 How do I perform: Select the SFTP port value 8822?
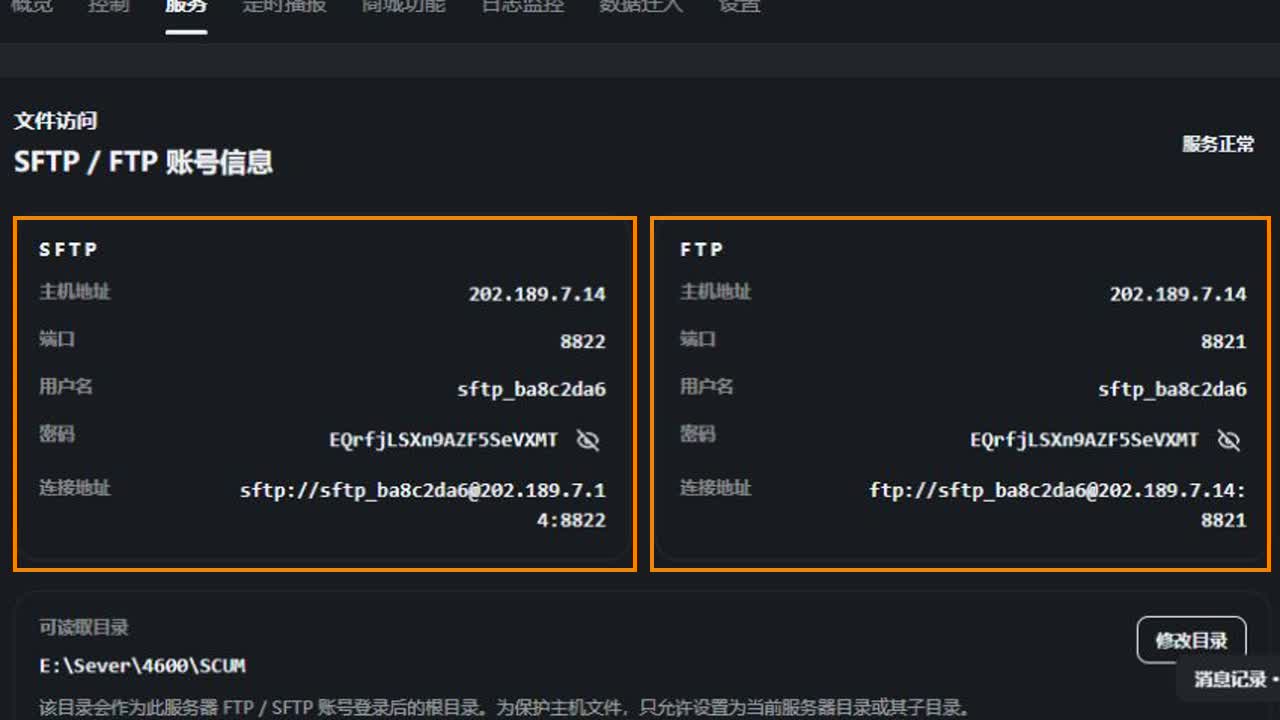(x=583, y=341)
